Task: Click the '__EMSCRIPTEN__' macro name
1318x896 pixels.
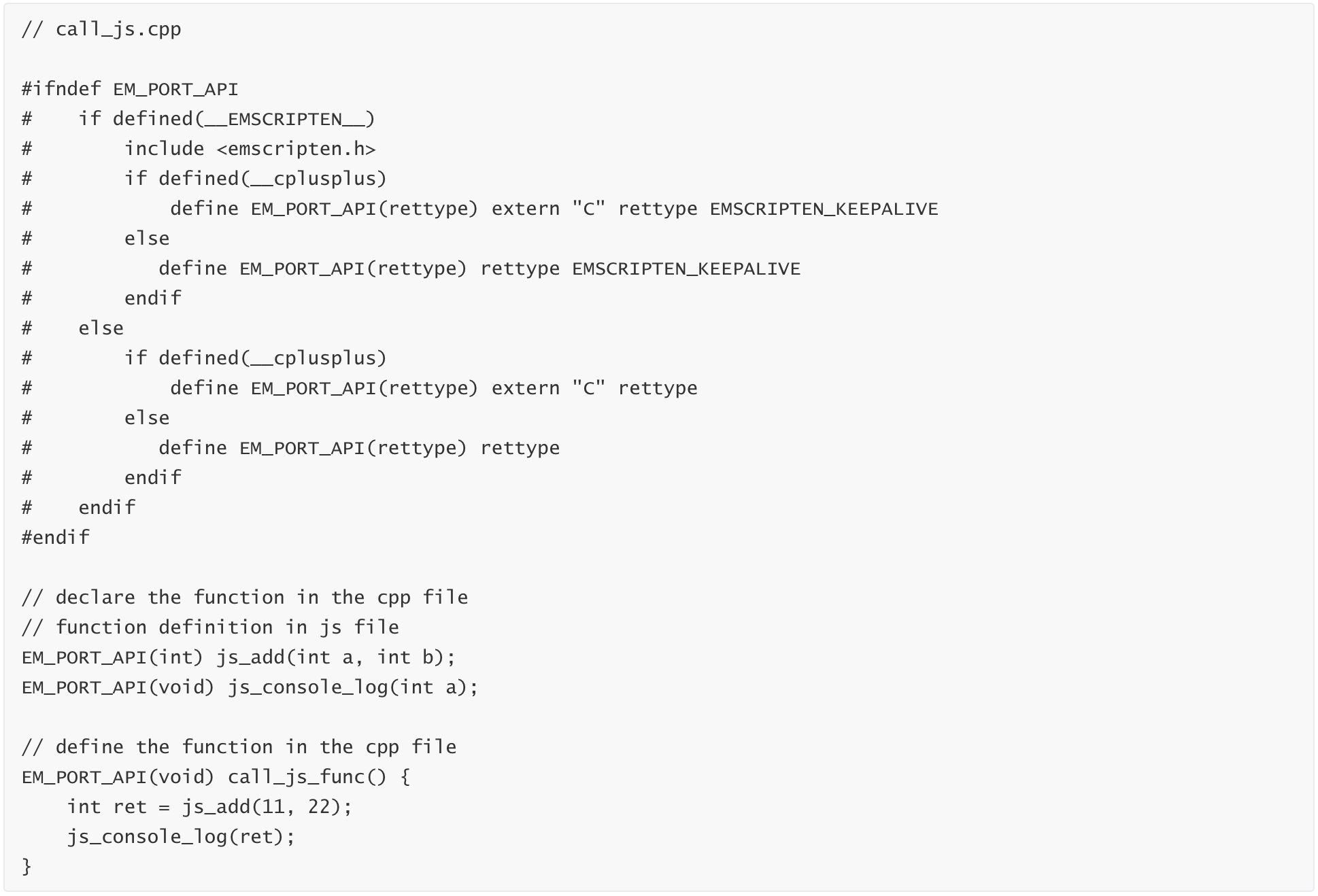Action: tap(285, 119)
